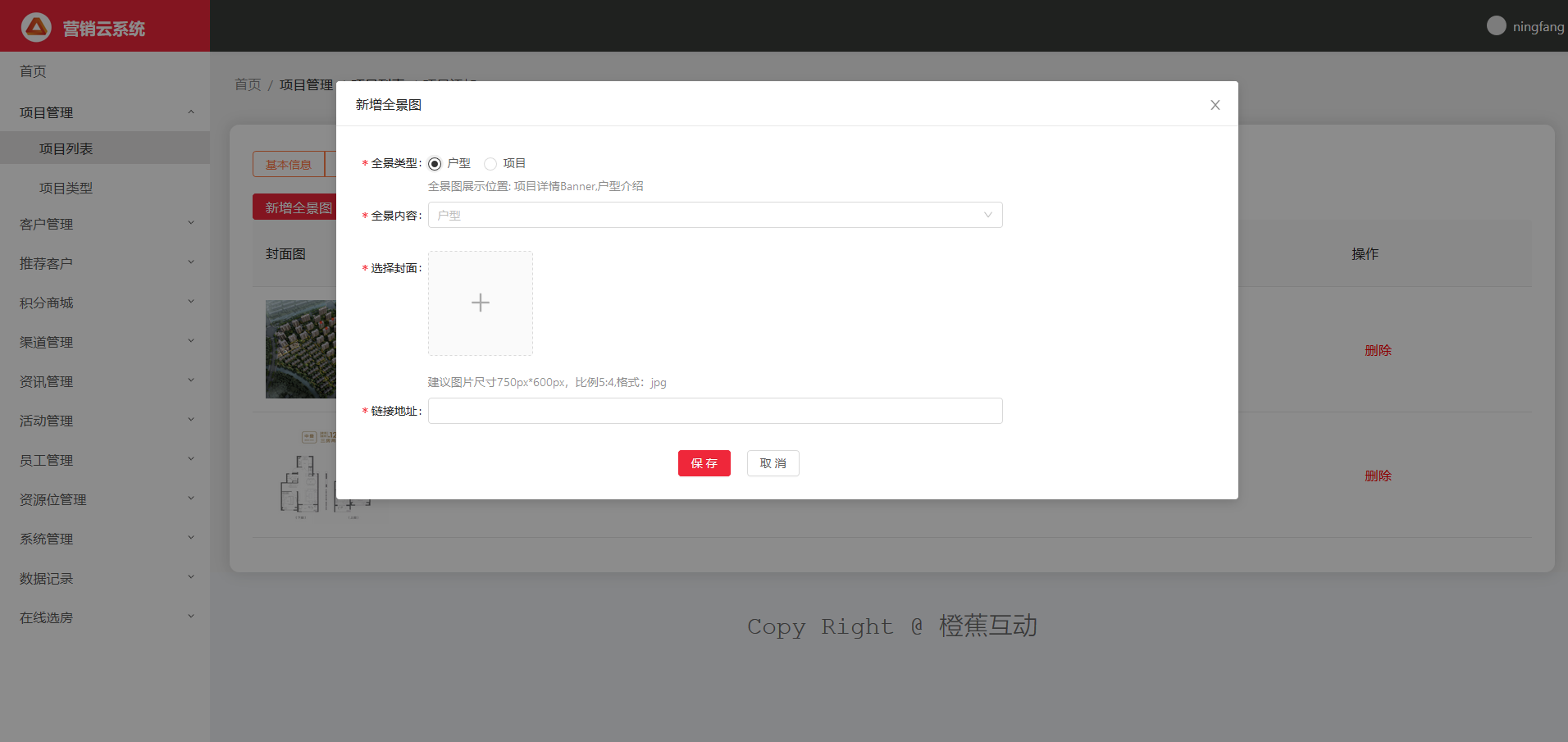
Task: Open the 全景内容 dropdown
Action: (x=715, y=215)
